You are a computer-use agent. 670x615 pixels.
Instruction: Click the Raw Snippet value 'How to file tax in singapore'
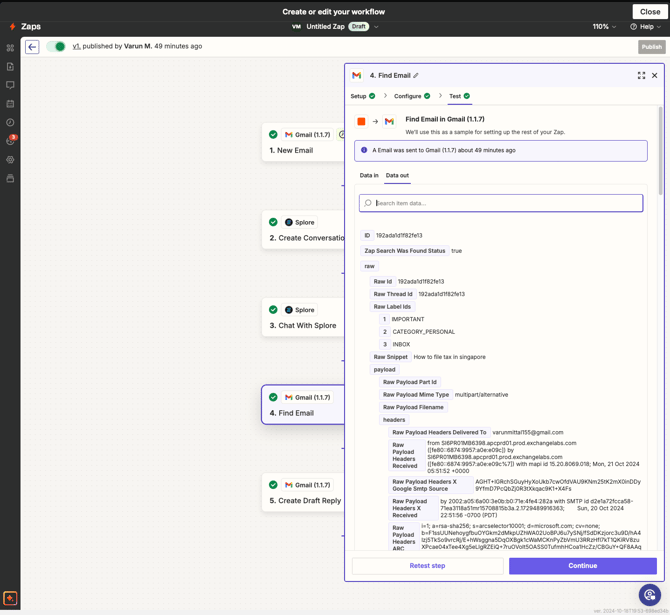point(450,357)
